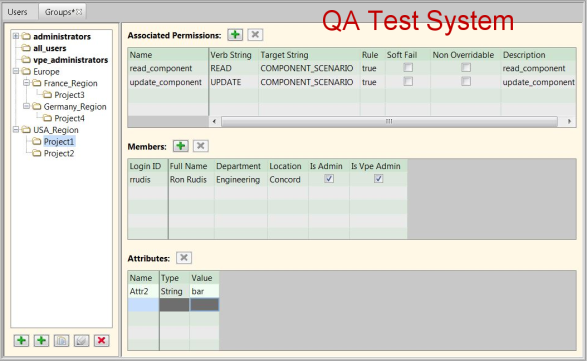The width and height of the screenshot is (587, 361).
Task: Sort permissions by Target String column
Action: point(309,55)
